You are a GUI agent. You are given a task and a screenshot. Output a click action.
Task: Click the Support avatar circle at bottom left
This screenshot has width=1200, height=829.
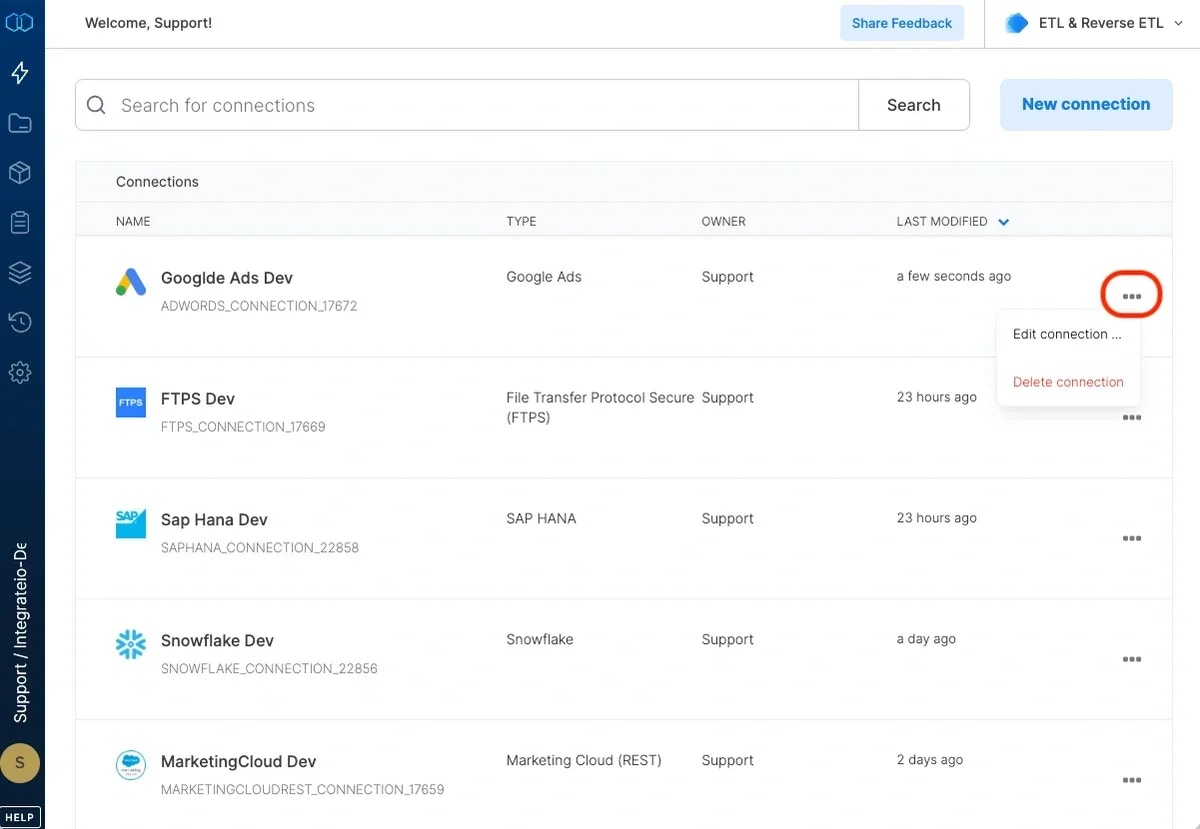(x=21, y=762)
